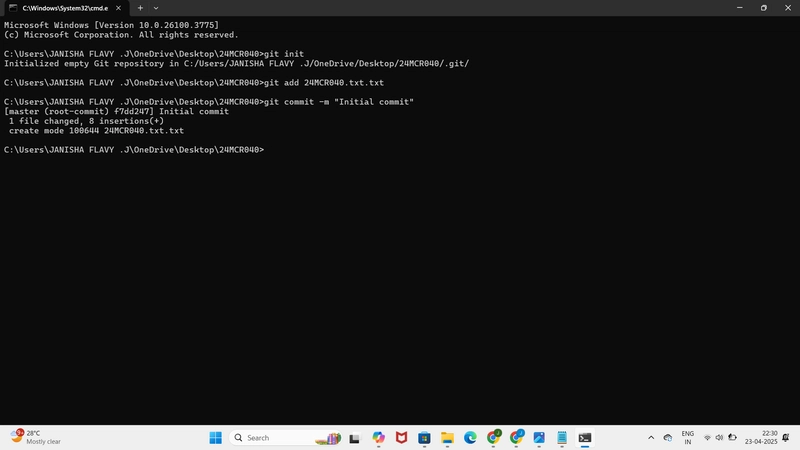Viewport: 800px width, 450px height.
Task: Open the Wi-Fi network flyout
Action: point(707,438)
